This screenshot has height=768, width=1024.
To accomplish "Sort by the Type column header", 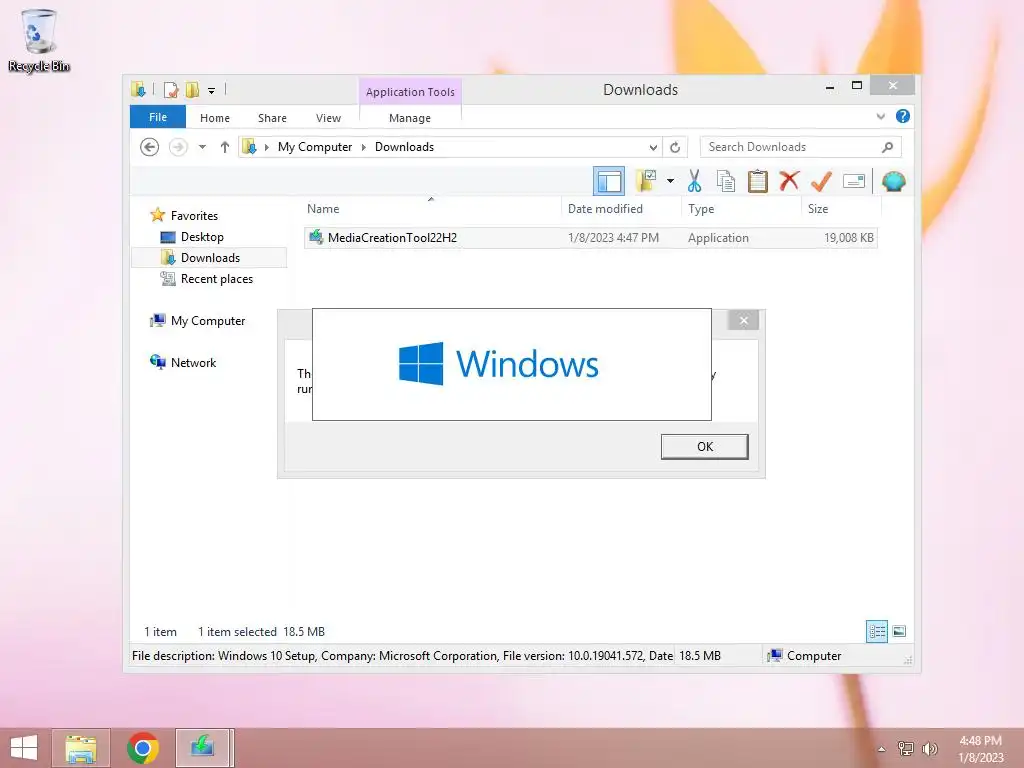I will [741, 209].
